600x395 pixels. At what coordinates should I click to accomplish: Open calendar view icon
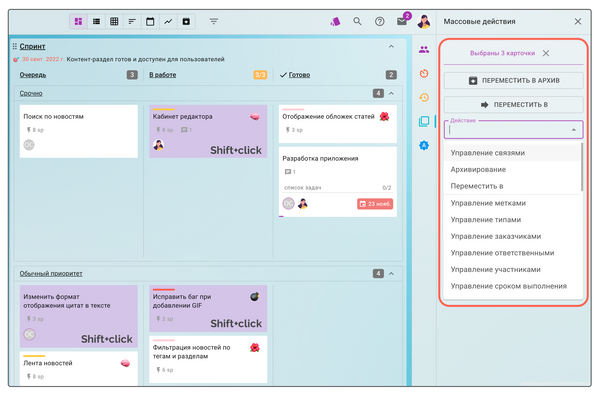click(150, 21)
